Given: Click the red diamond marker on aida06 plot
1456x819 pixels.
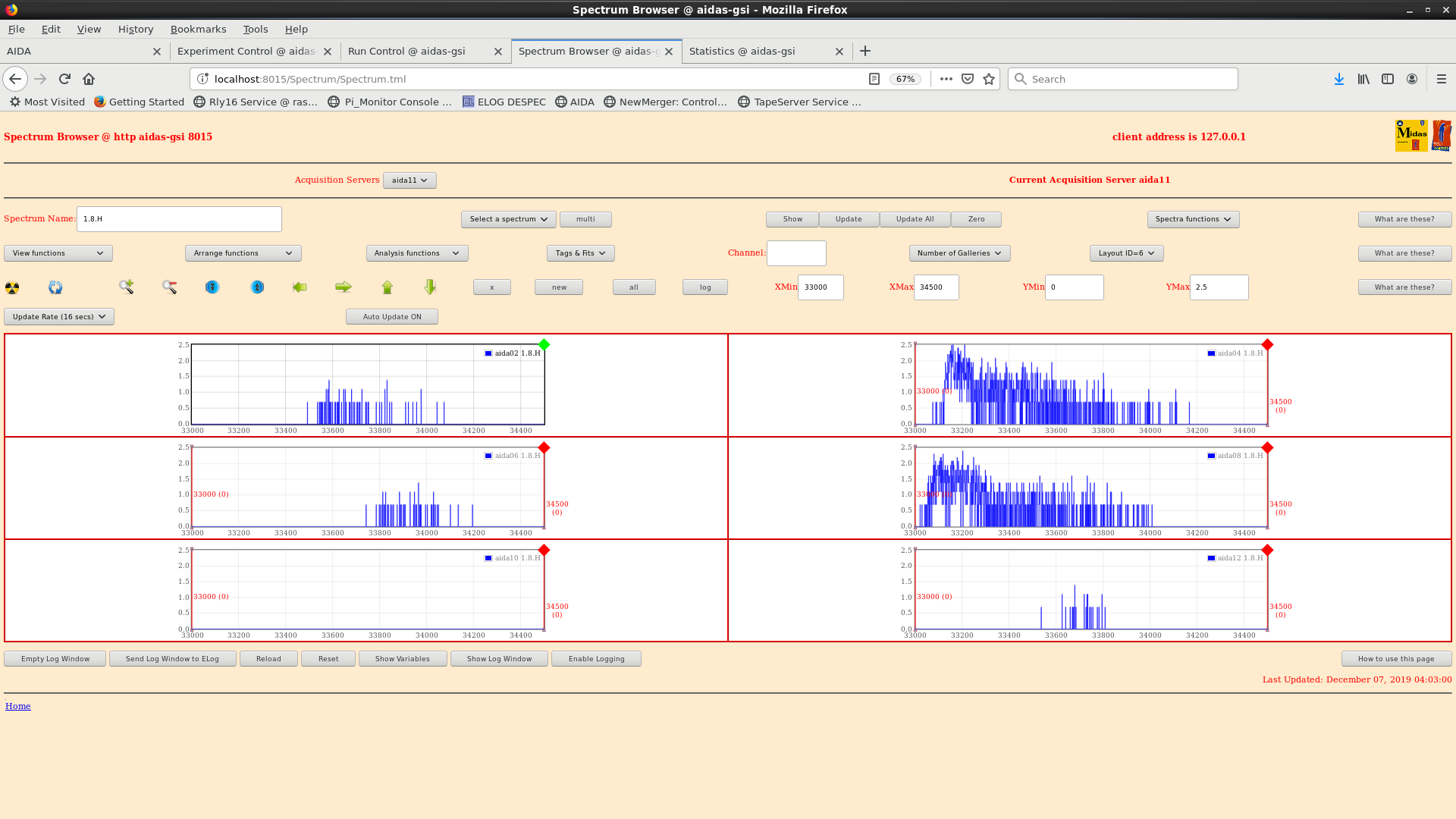Looking at the screenshot, I should coord(544,447).
